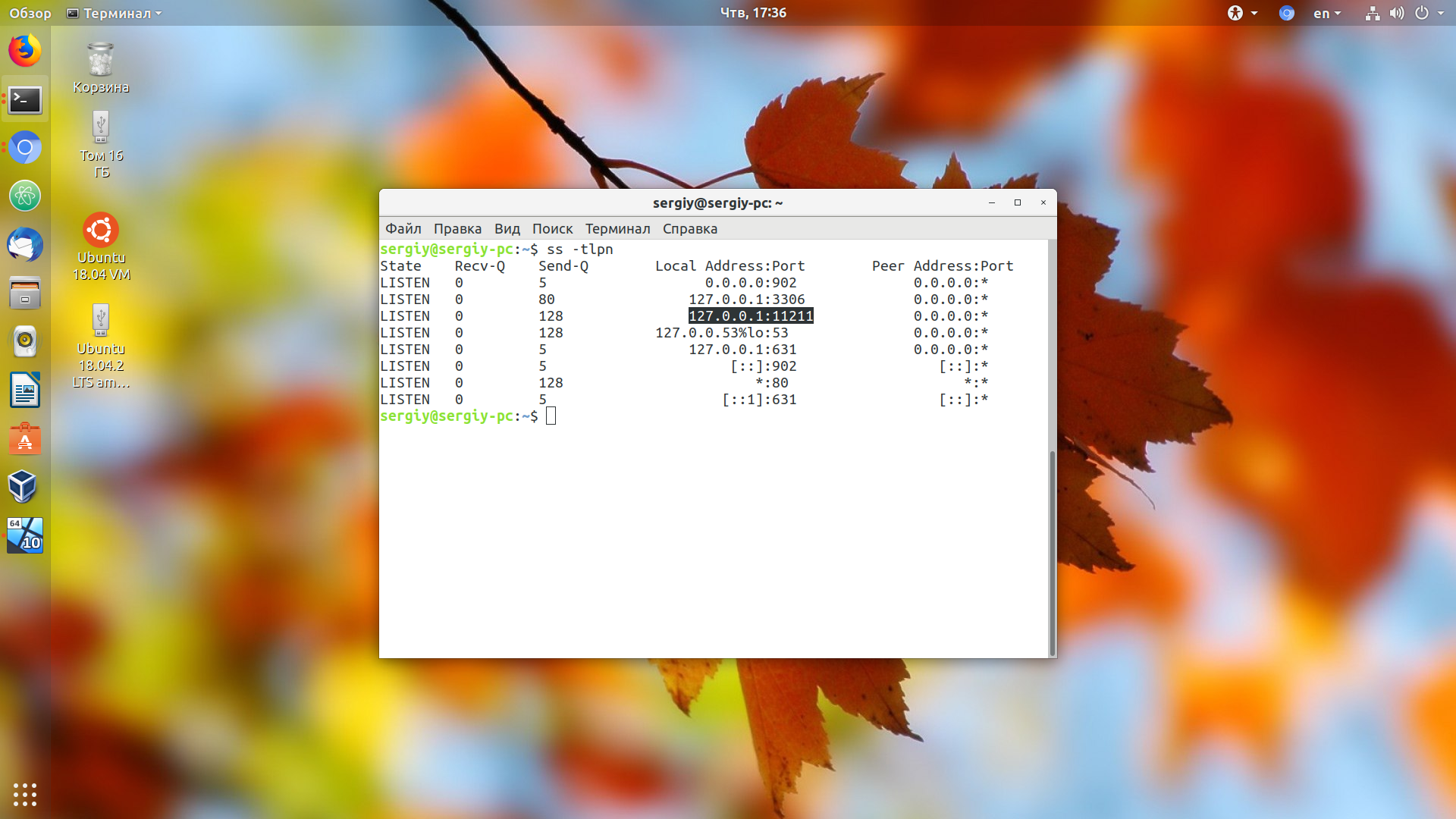Open the clock Чтв, 17:36 calendar
Screen dimensions: 1456x819
[753, 13]
